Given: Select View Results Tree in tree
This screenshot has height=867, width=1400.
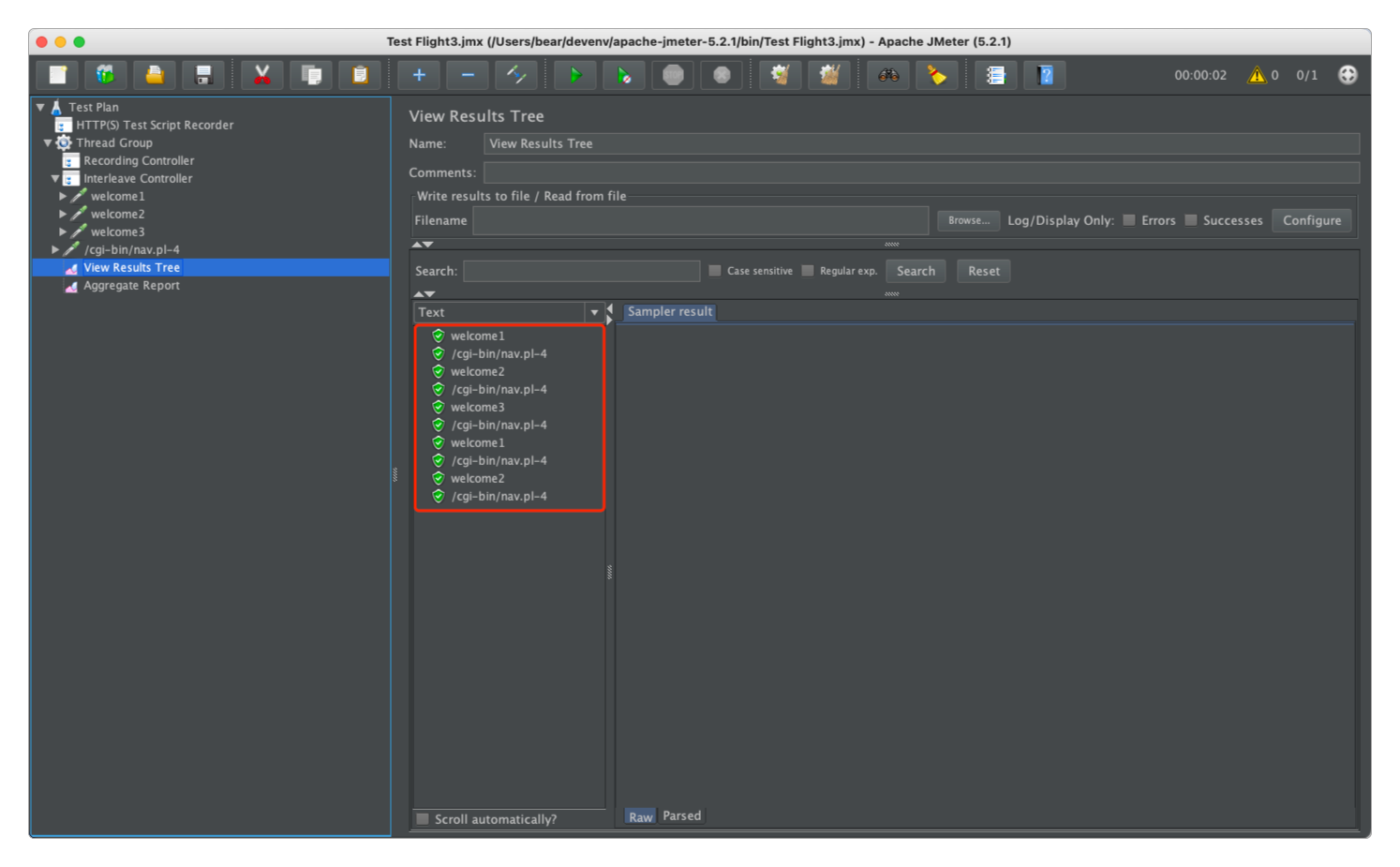Looking at the screenshot, I should 131,267.
